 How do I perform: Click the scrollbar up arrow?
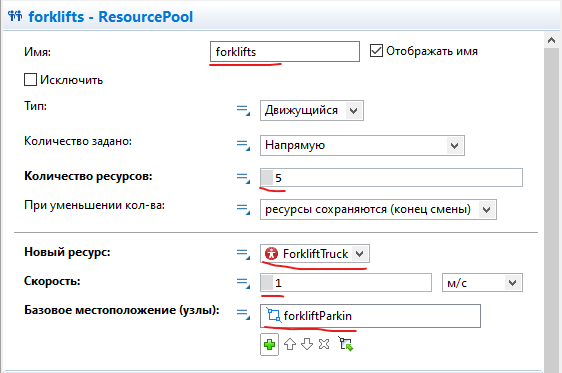pos(551,40)
